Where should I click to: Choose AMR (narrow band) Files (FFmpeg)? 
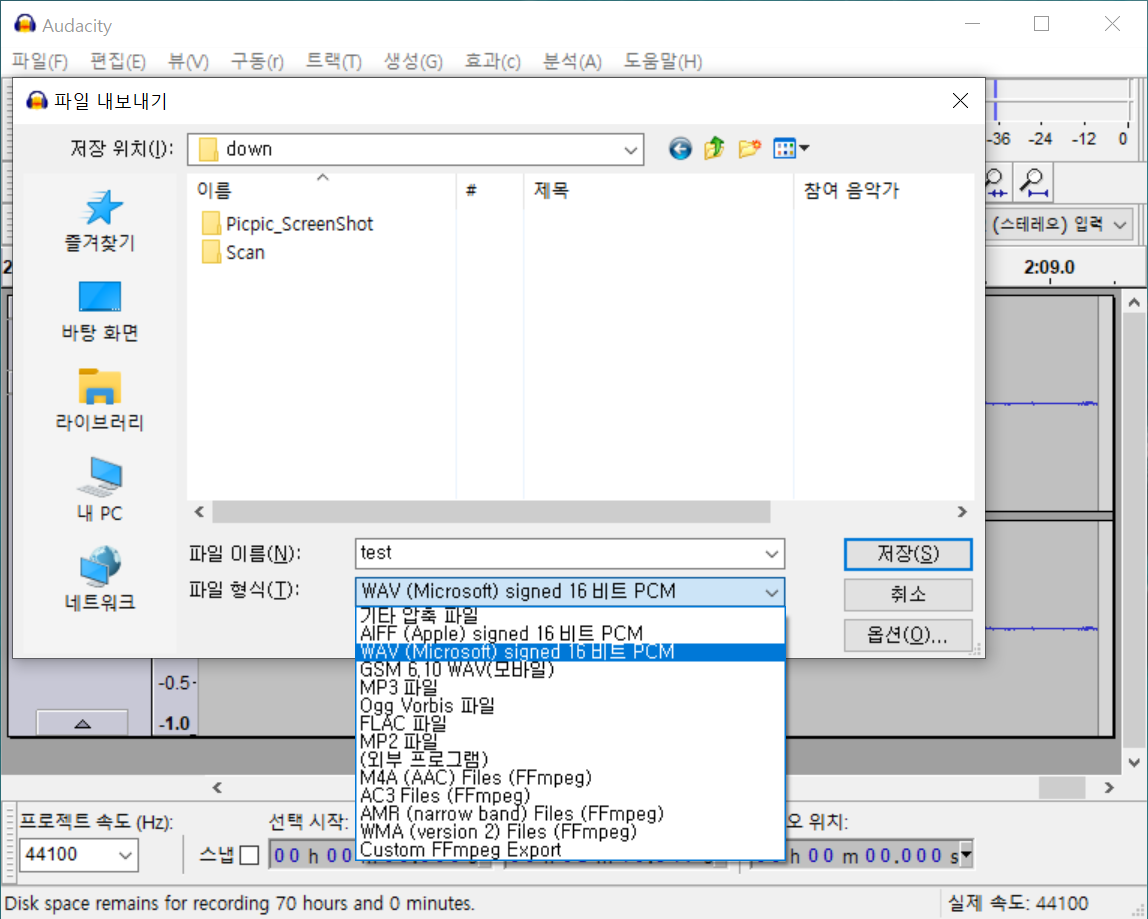click(x=570, y=814)
